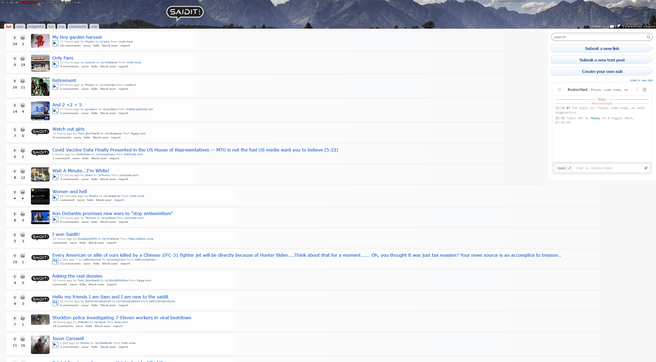Expand self text of the Hunter Biden post

point(55,261)
